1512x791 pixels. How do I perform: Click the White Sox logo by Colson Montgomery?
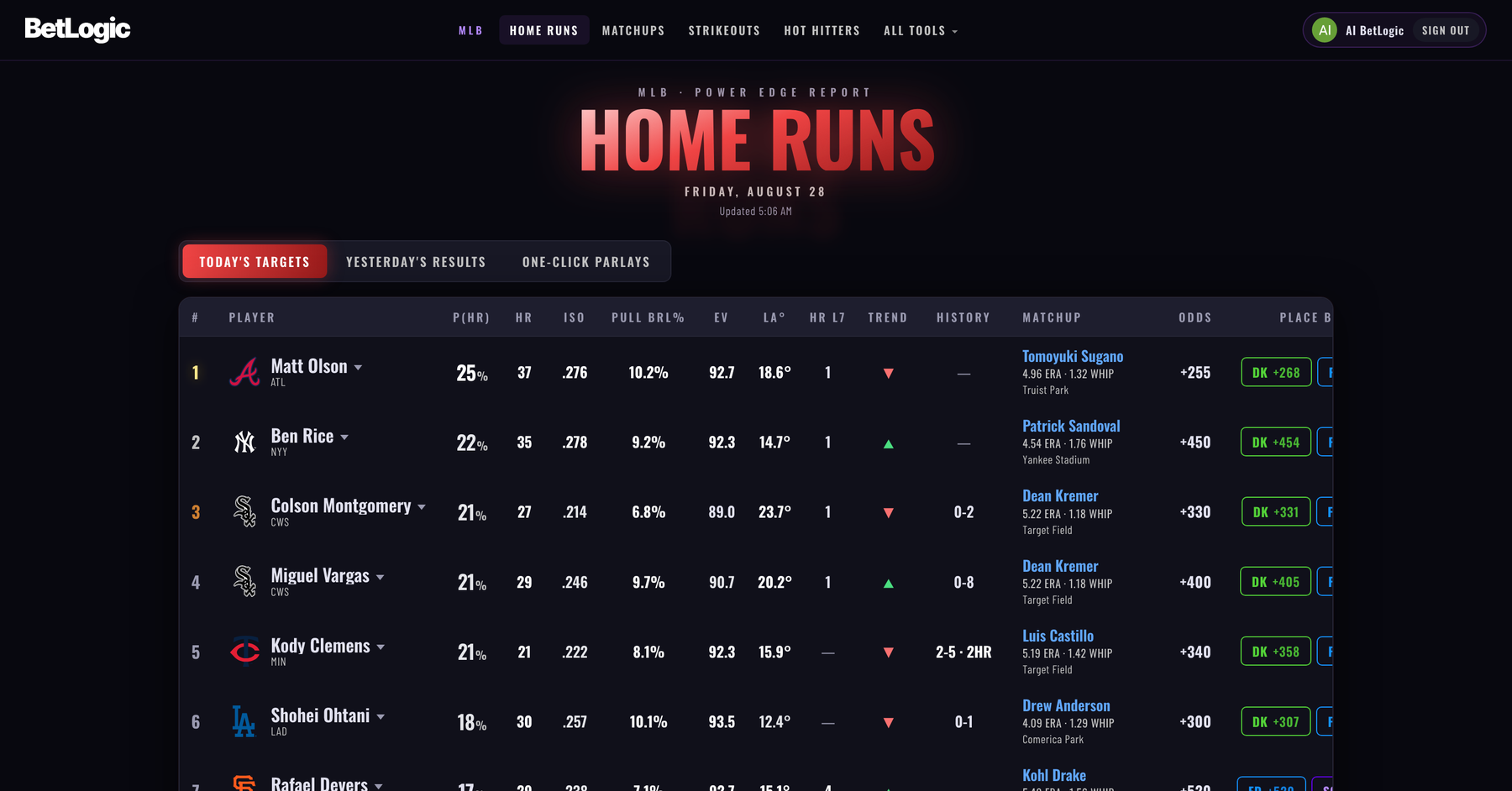coord(244,511)
